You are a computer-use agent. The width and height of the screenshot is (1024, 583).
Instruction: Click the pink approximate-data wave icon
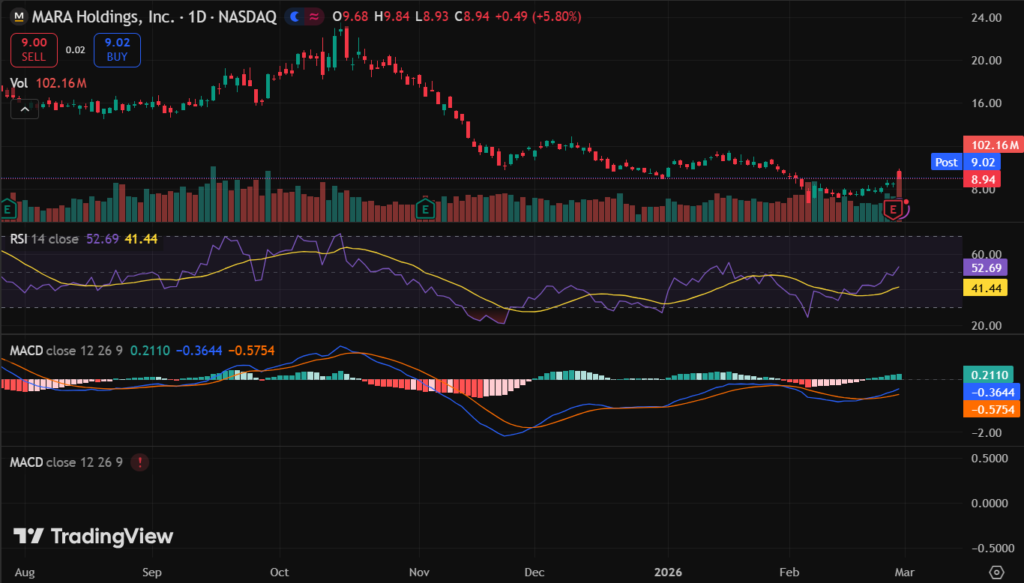315,17
